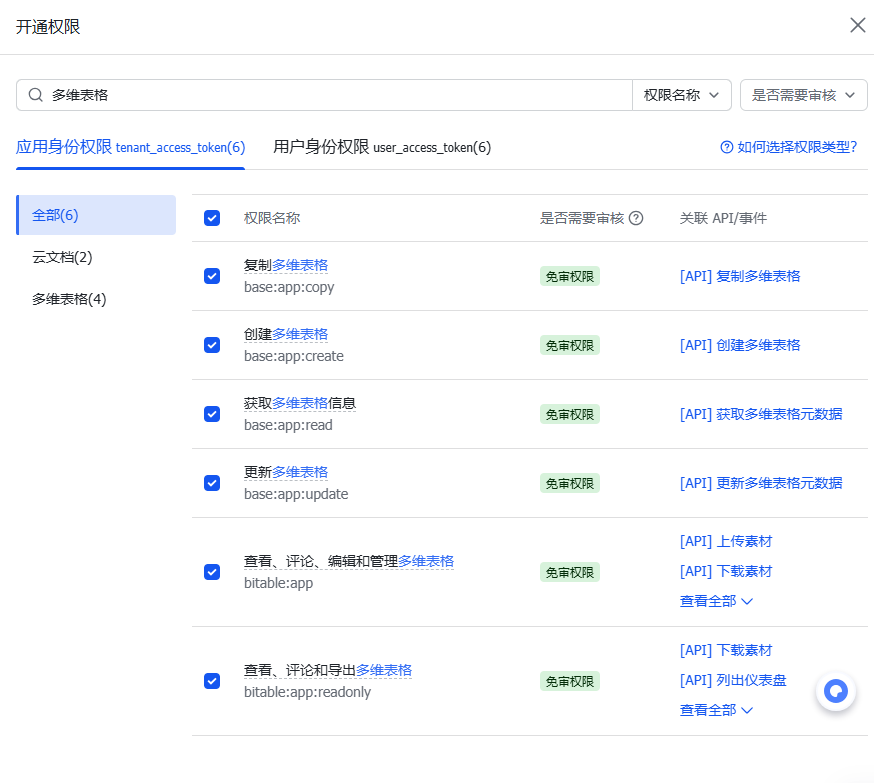Select the 应用身份权限 tenant_access_token tab
This screenshot has height=783, width=874.
pos(130,147)
